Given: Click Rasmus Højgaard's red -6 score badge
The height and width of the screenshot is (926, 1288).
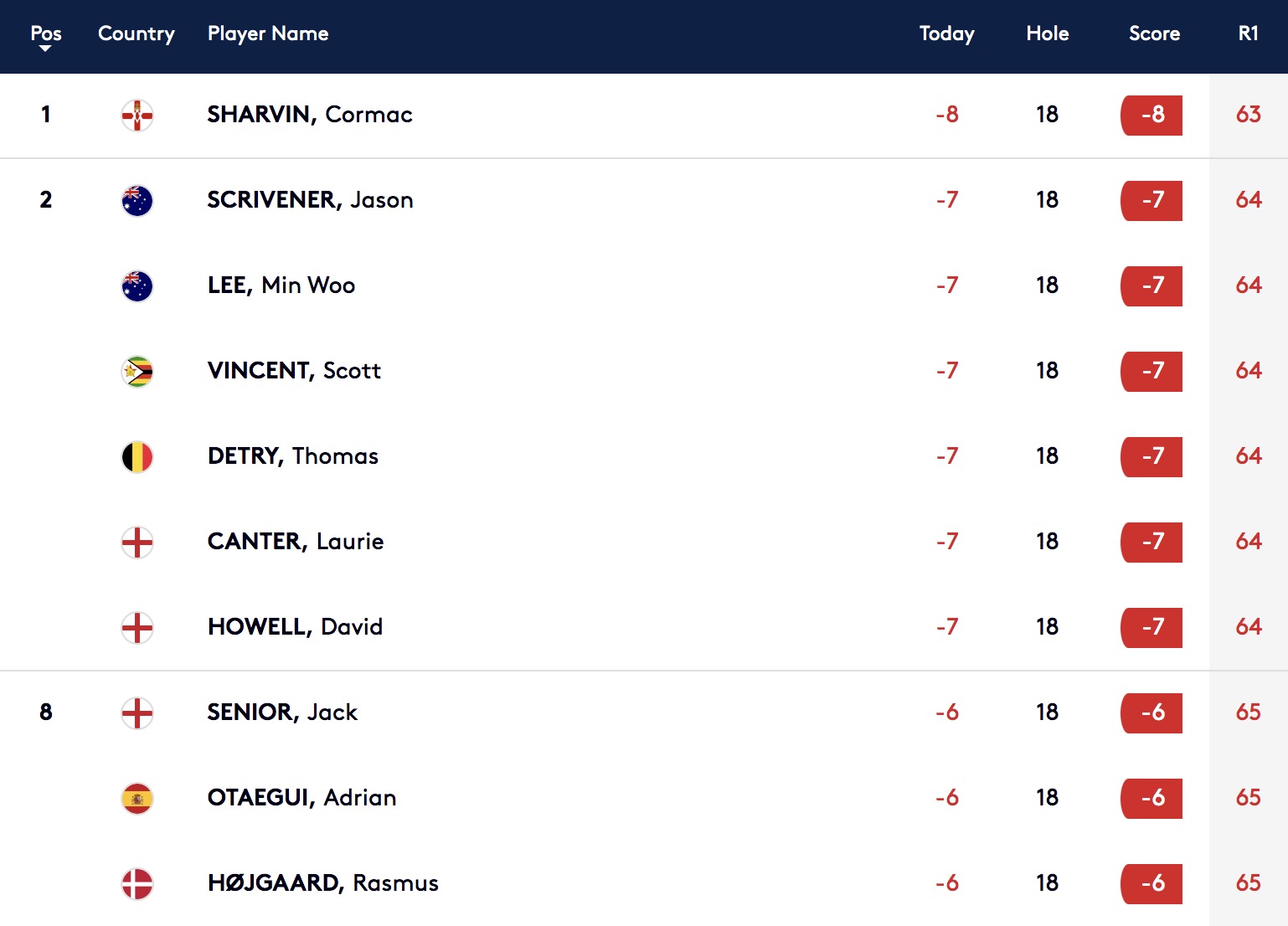Looking at the screenshot, I should (x=1151, y=883).
